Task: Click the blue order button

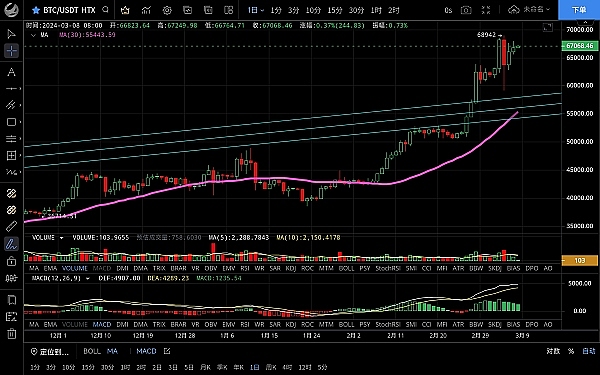Action: click(579, 10)
